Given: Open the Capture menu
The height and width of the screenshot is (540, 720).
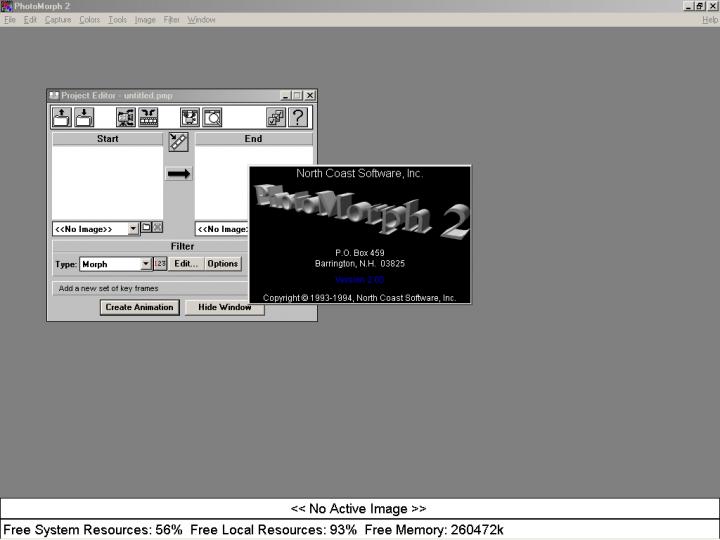Looking at the screenshot, I should tap(58, 20).
